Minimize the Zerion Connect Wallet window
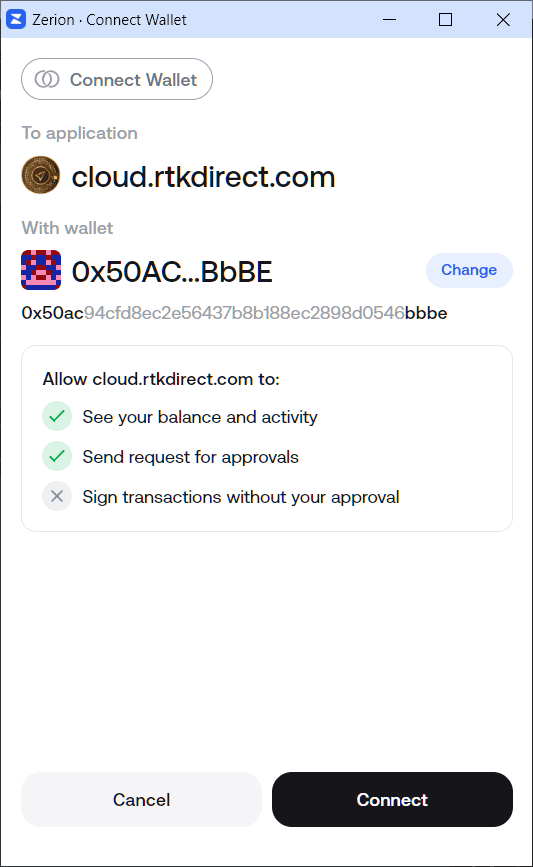Viewport: 533px width, 867px height. pos(390,19)
